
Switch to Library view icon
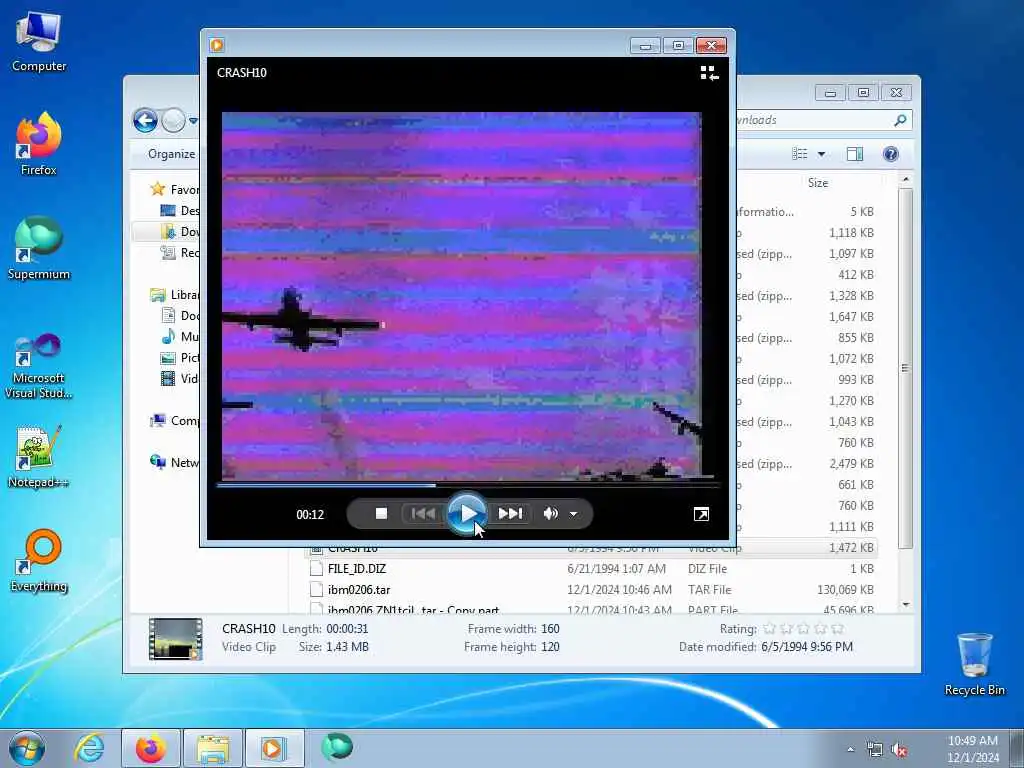point(709,73)
